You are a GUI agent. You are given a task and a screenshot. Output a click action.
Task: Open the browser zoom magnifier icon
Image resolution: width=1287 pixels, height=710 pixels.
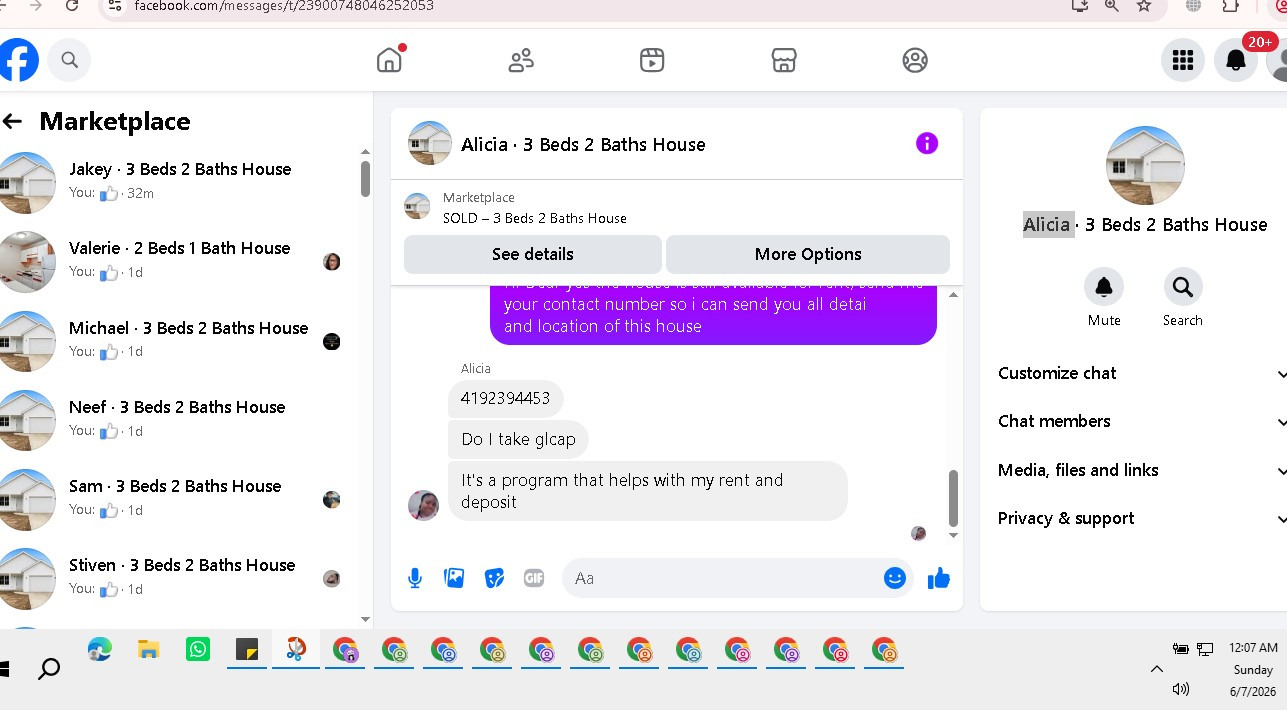[1111, 6]
